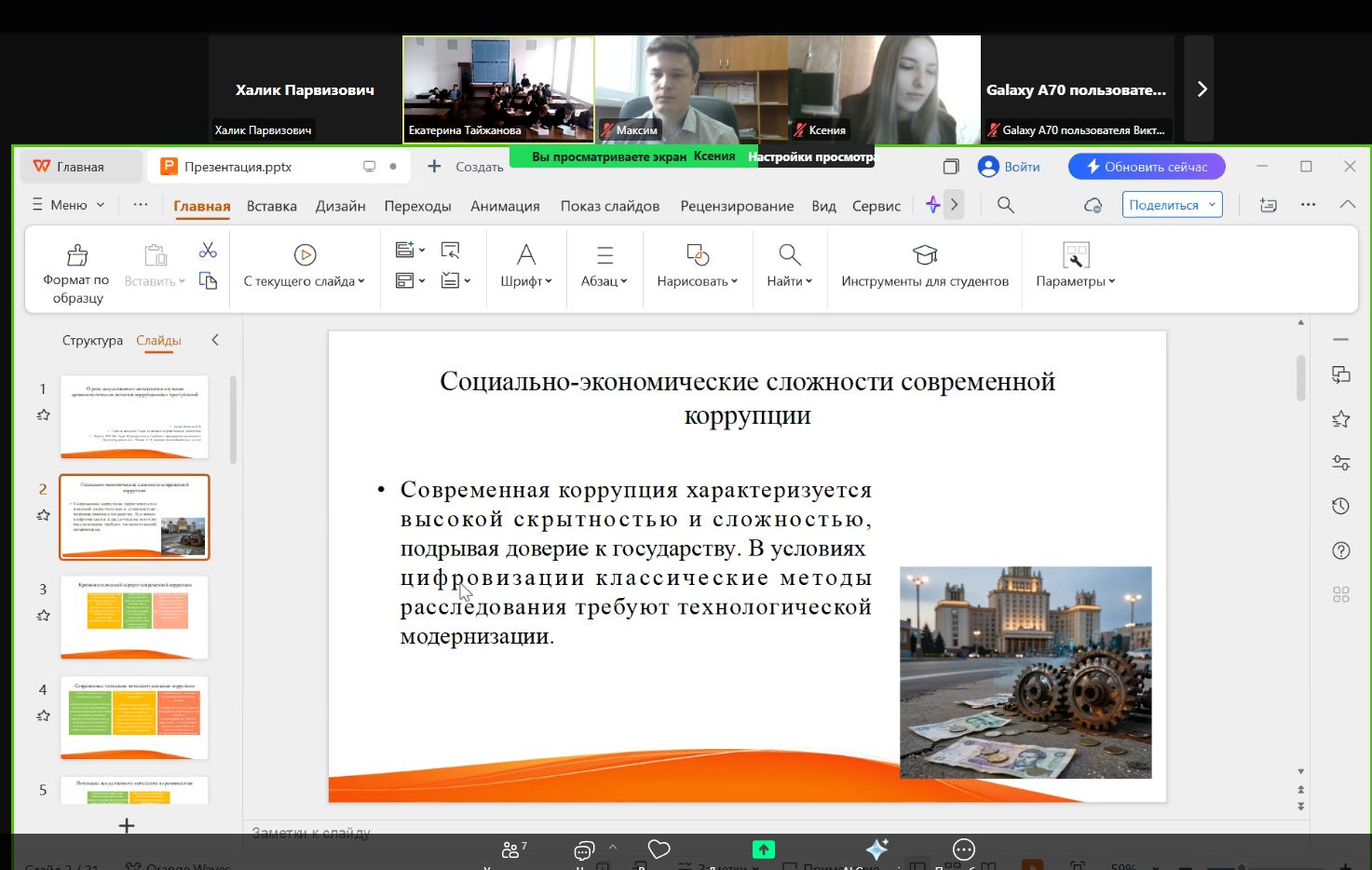Image resolution: width=1372 pixels, height=870 pixels.
Task: Toggle star mark on slide 3
Action: [43, 616]
